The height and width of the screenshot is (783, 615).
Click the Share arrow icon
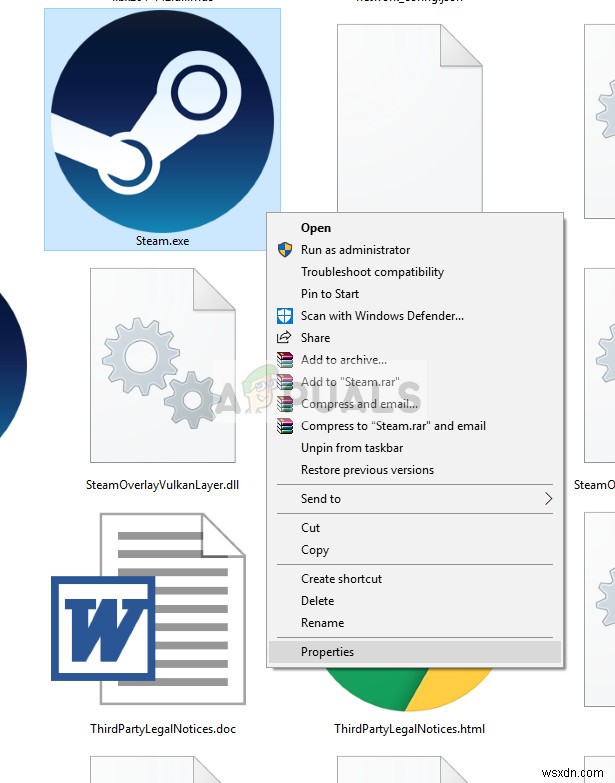tap(284, 338)
